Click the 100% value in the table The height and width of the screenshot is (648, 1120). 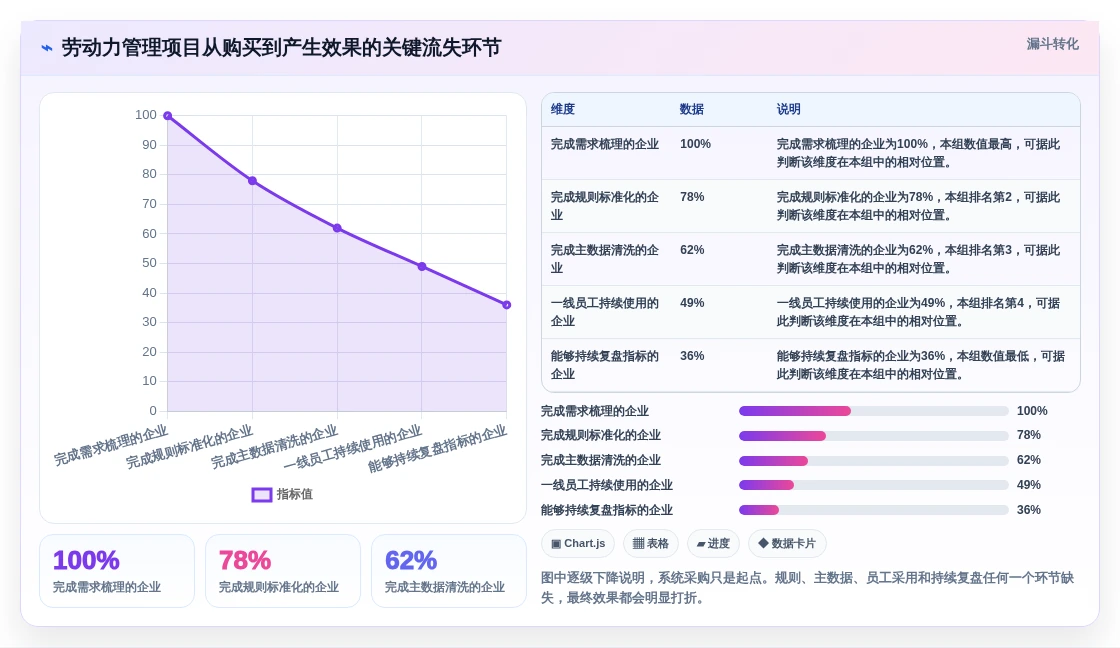coord(695,144)
